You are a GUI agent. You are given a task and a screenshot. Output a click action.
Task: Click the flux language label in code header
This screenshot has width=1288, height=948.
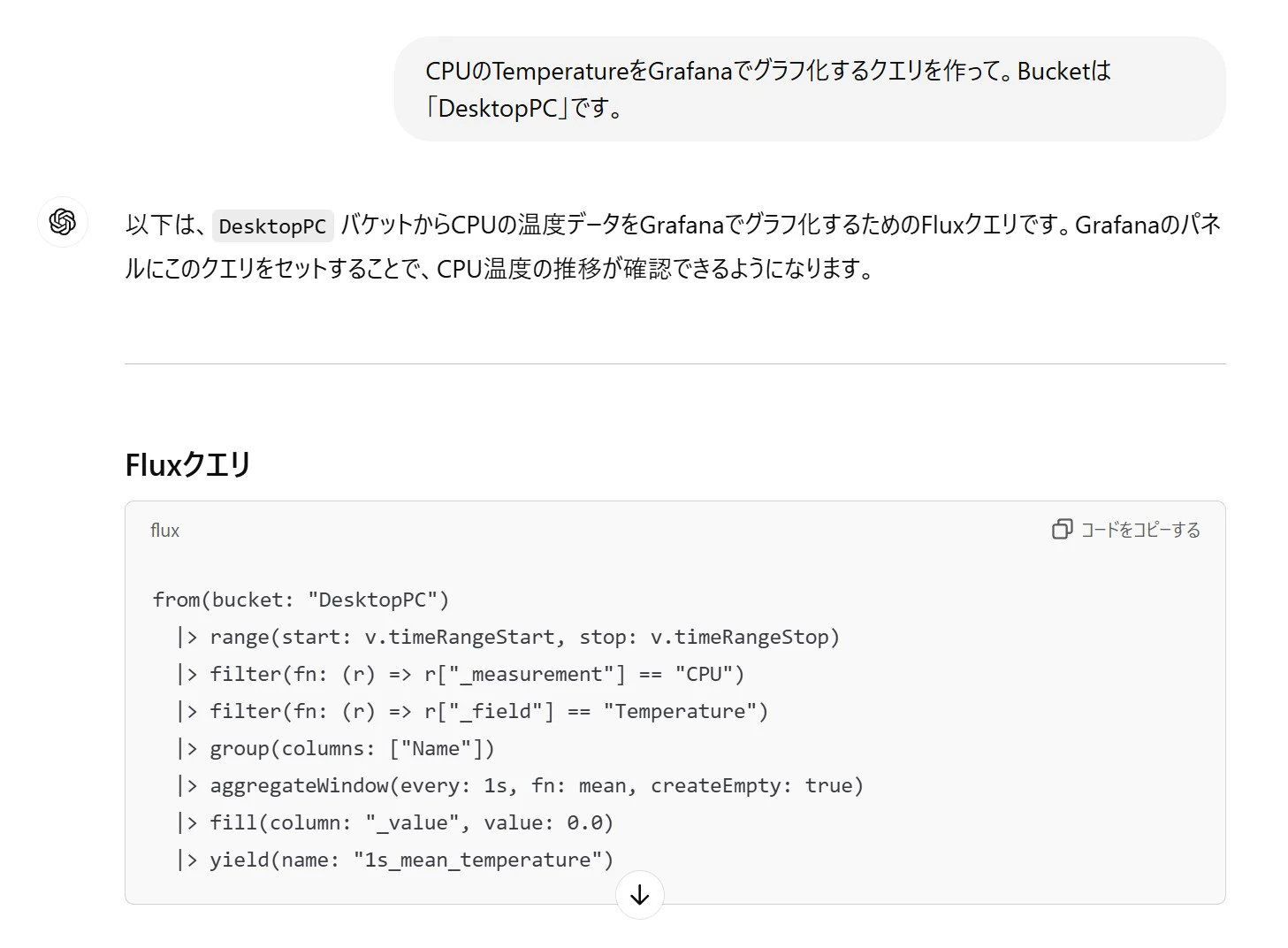click(x=165, y=530)
